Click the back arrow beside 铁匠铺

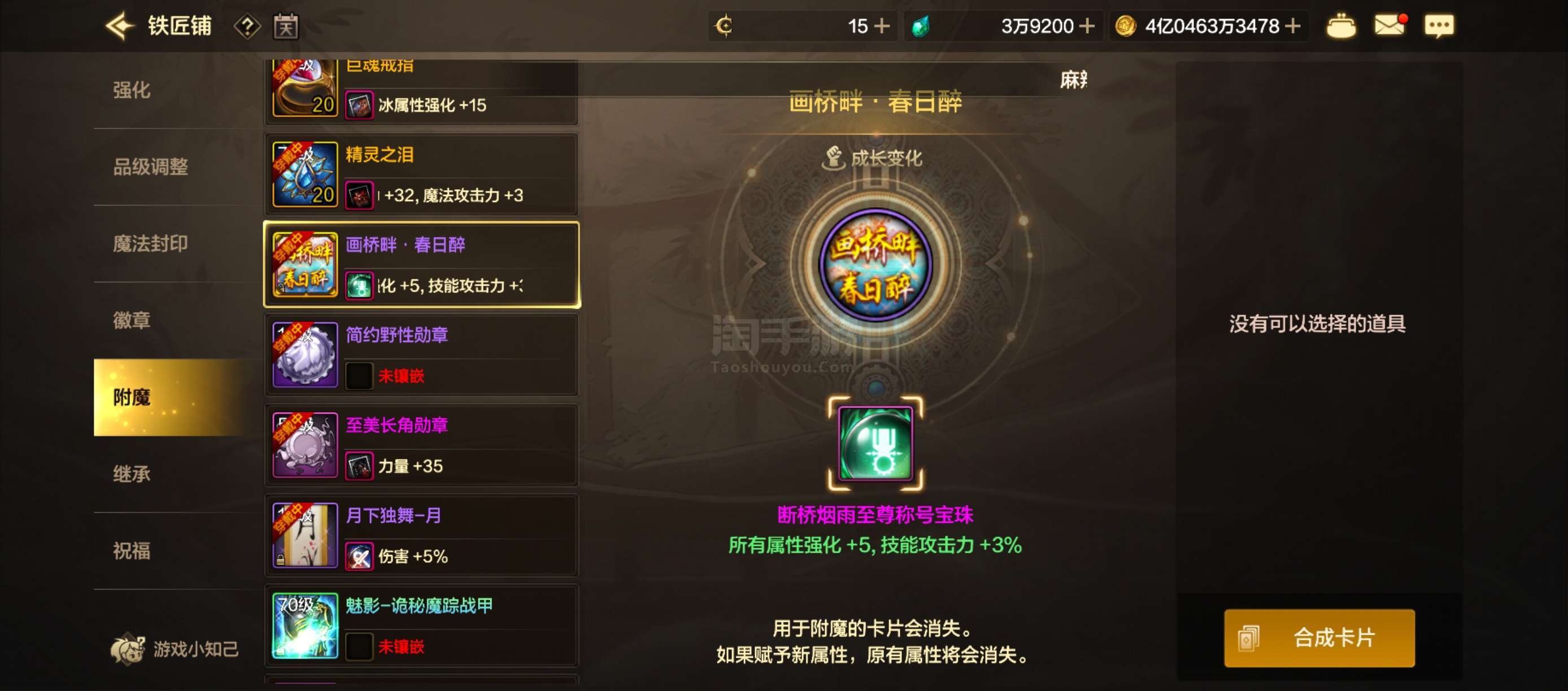pyautogui.click(x=119, y=26)
